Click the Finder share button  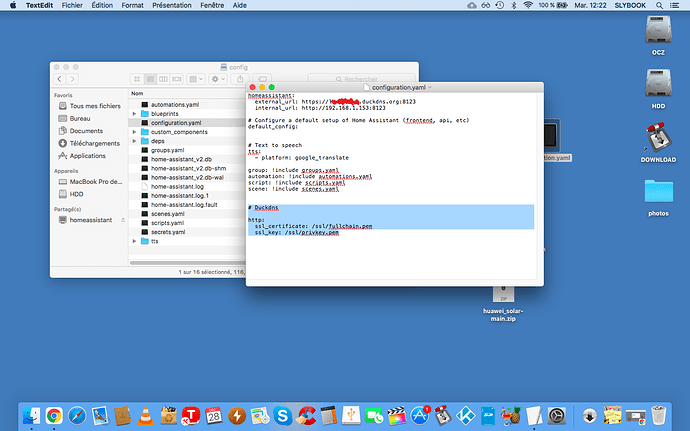240,79
